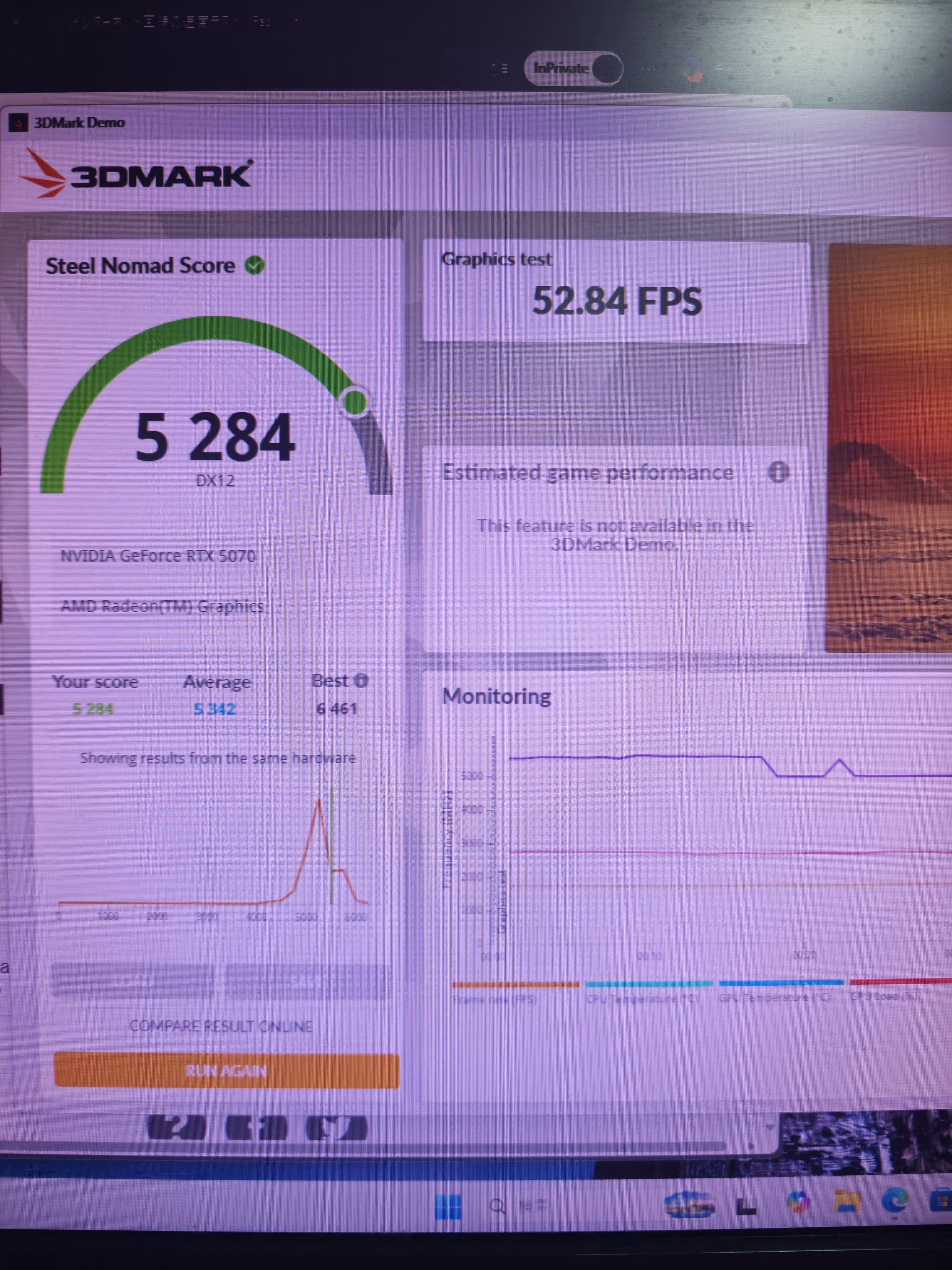Open Estimated game performance info icon

point(778,472)
